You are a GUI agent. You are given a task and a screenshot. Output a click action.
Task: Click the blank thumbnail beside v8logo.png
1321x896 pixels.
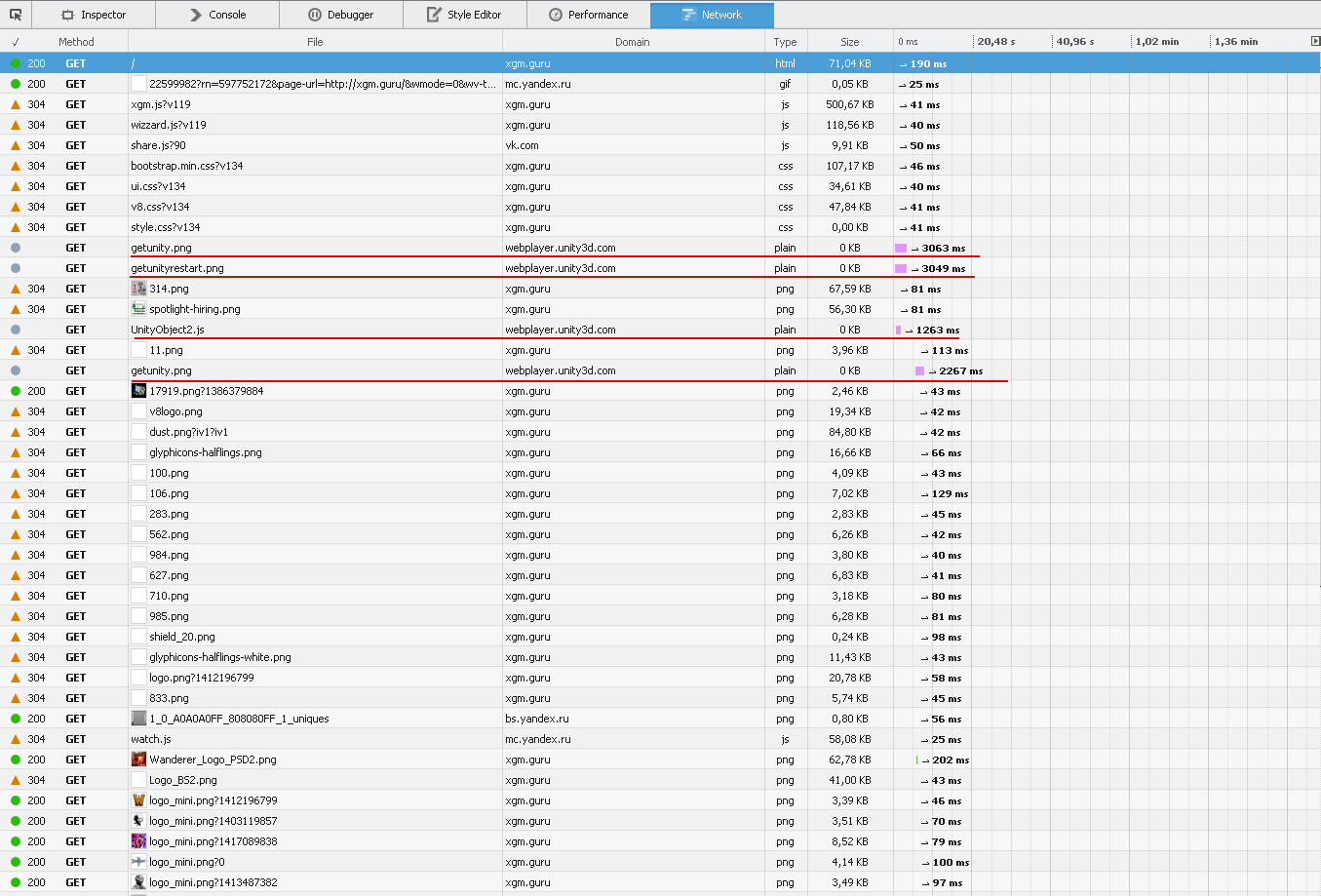point(138,411)
